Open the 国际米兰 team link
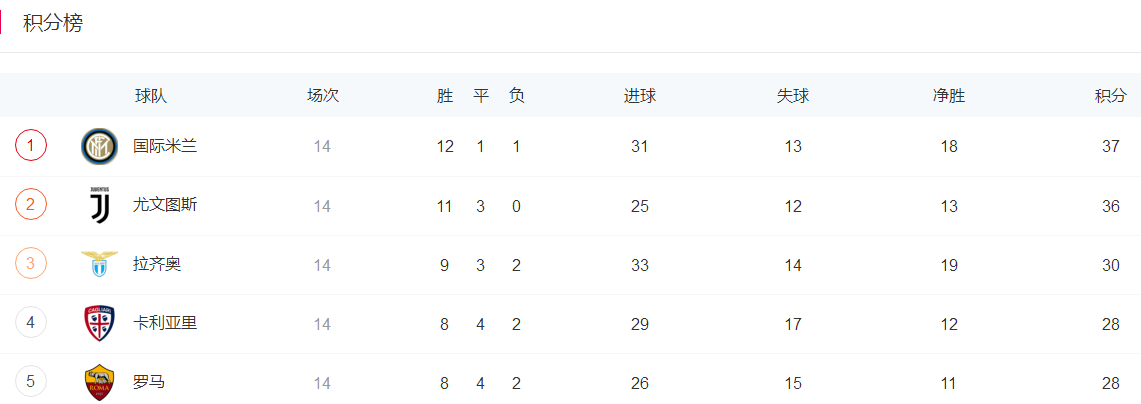Screen dimensions: 1141x404 click(x=165, y=146)
